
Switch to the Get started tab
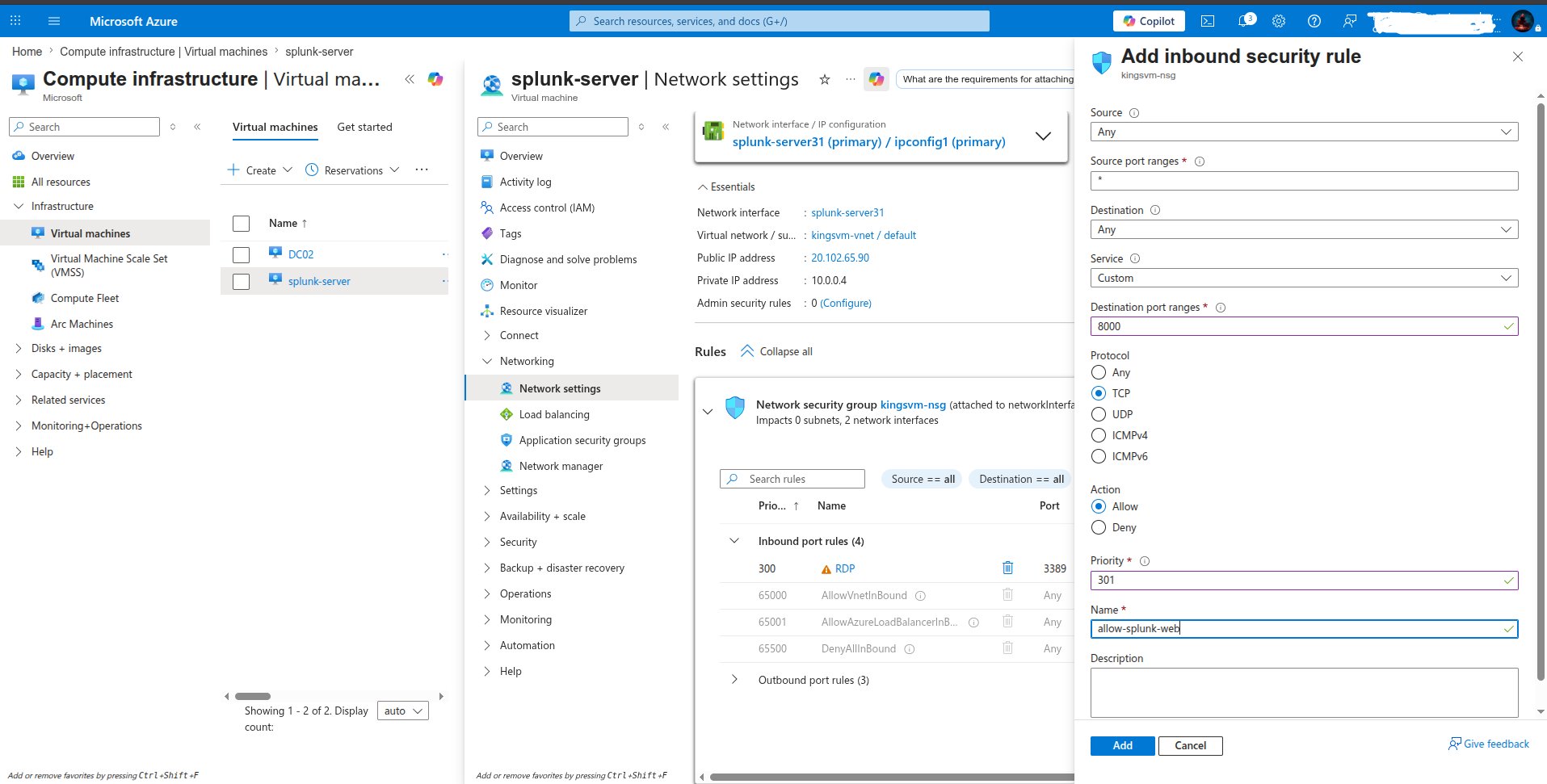click(364, 127)
